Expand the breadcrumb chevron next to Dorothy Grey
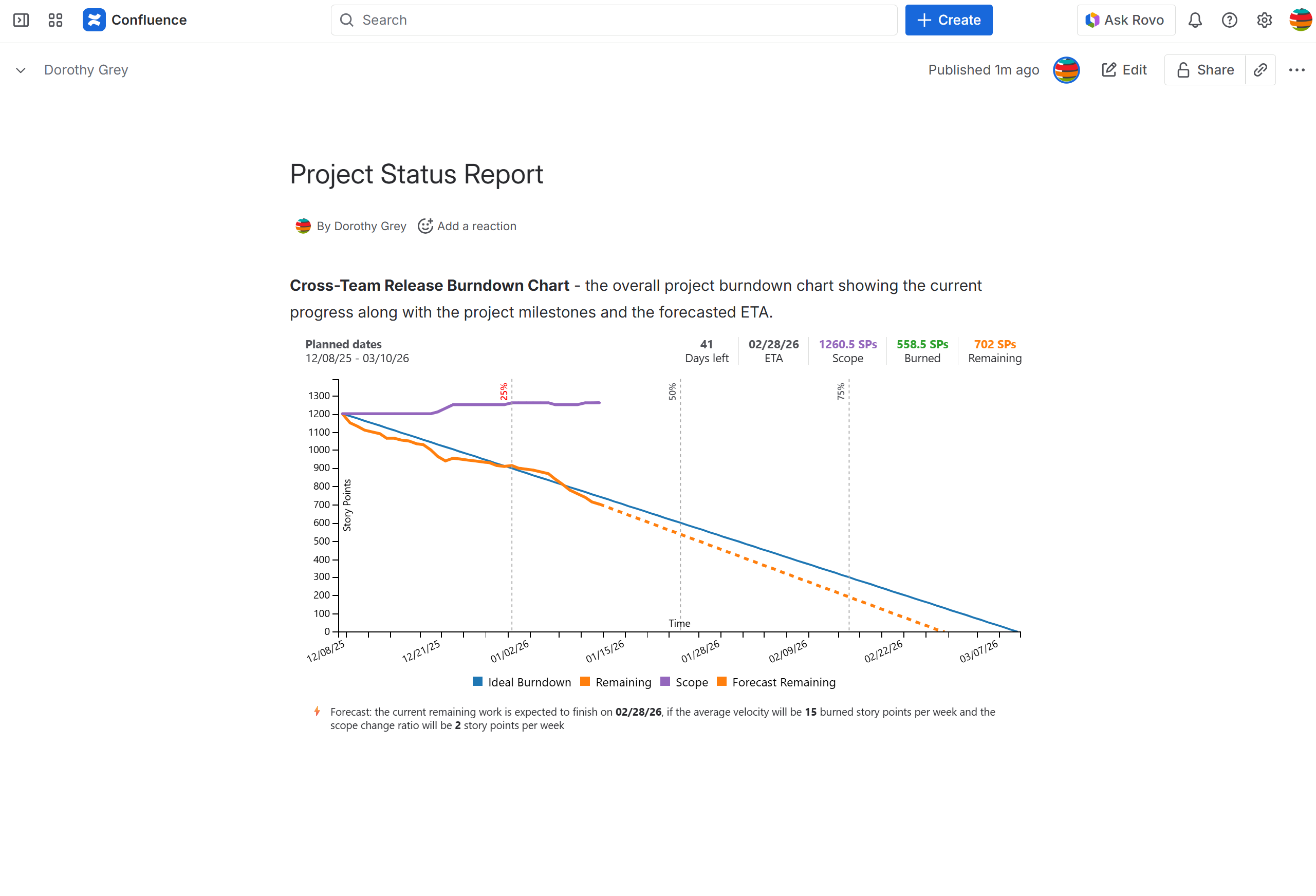 pos(21,70)
